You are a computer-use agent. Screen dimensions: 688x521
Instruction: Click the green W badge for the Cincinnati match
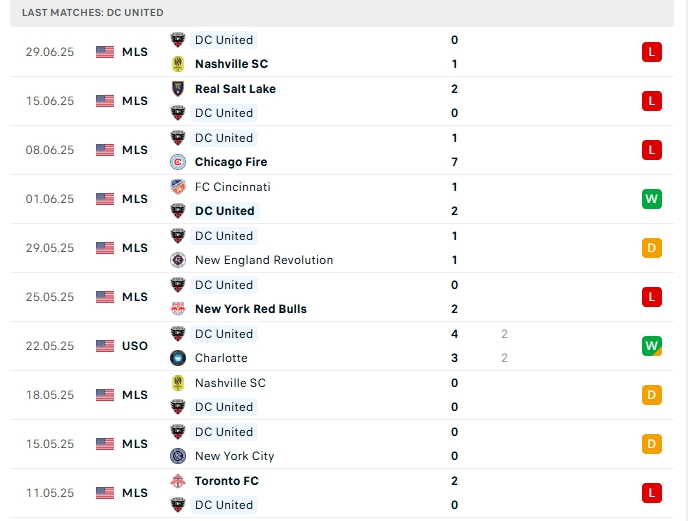(652, 199)
